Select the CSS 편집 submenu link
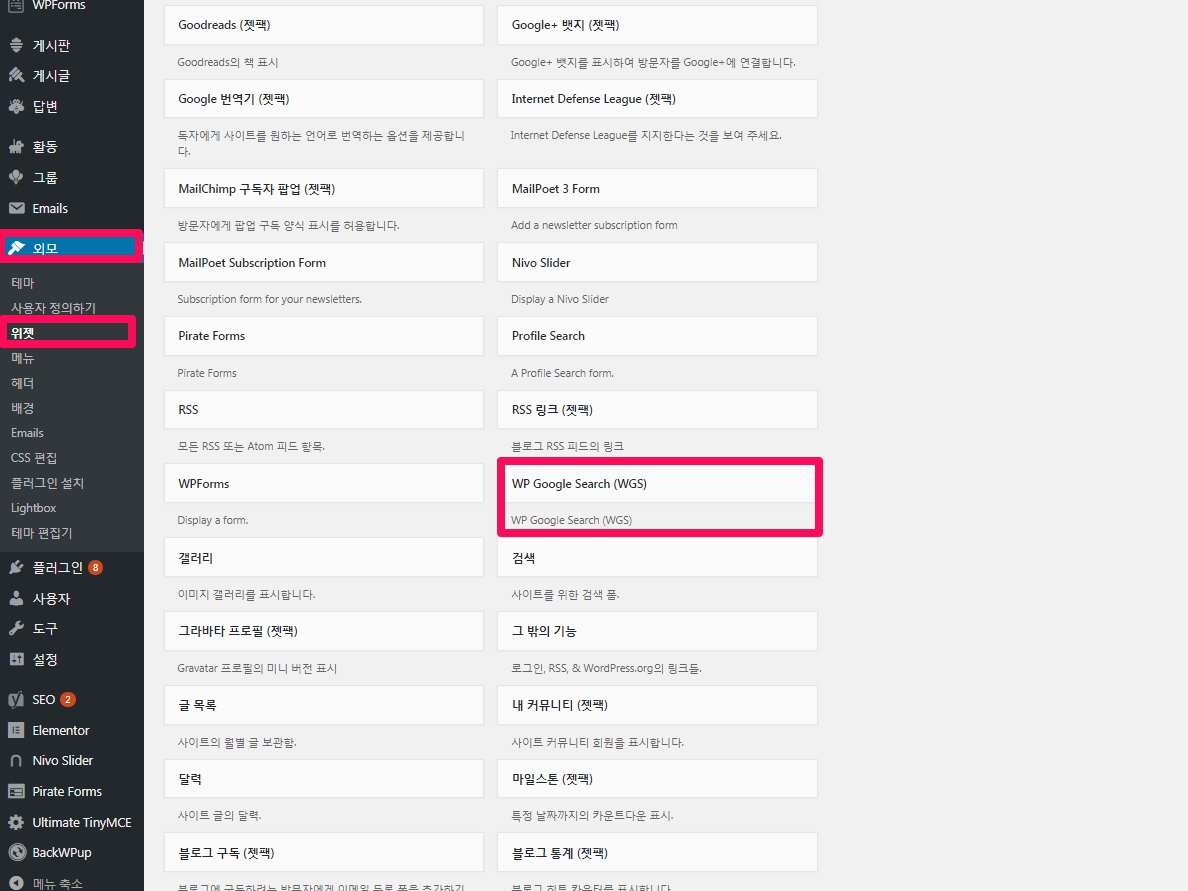Image resolution: width=1188 pixels, height=891 pixels. [34, 458]
